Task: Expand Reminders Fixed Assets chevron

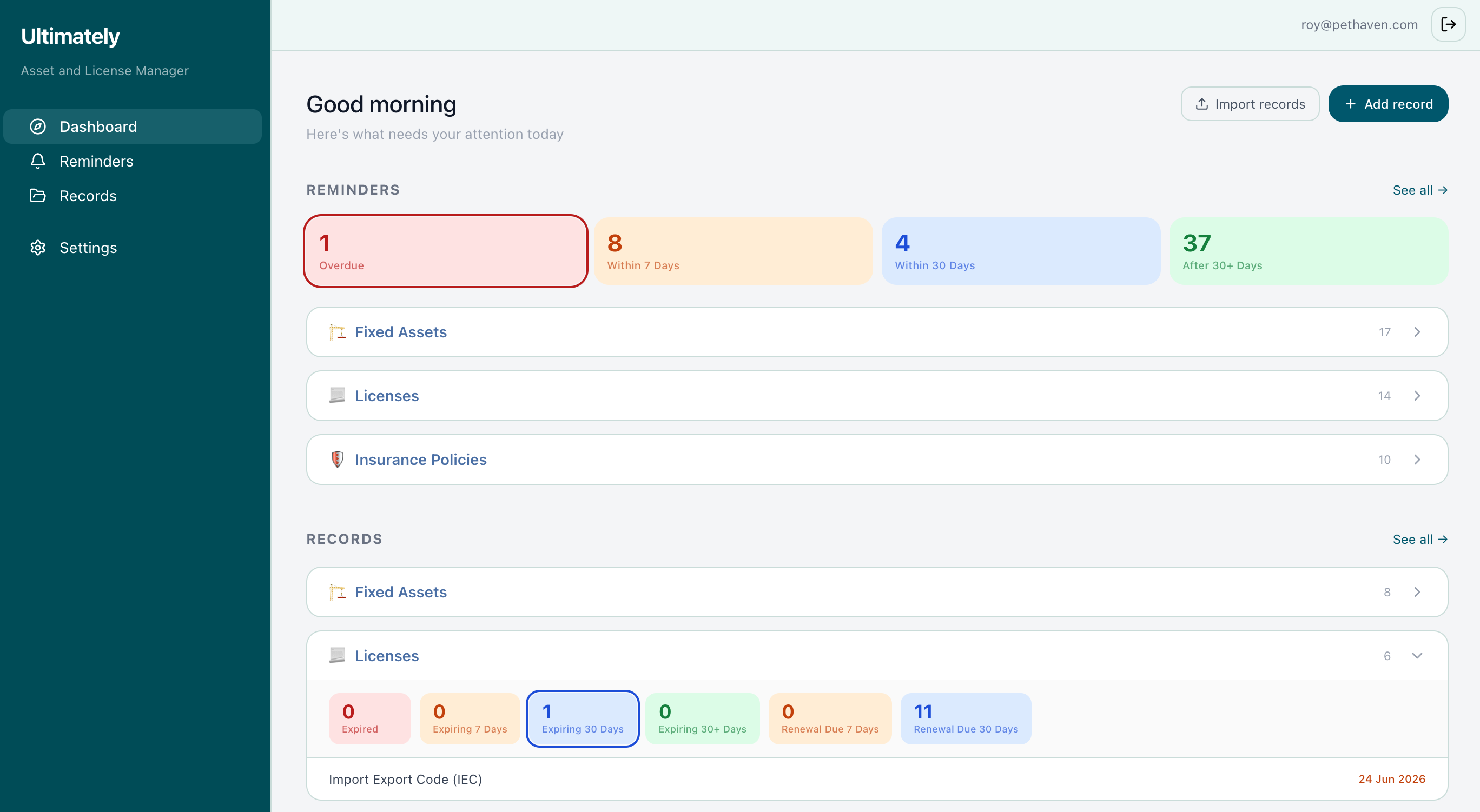Action: pyautogui.click(x=1417, y=332)
